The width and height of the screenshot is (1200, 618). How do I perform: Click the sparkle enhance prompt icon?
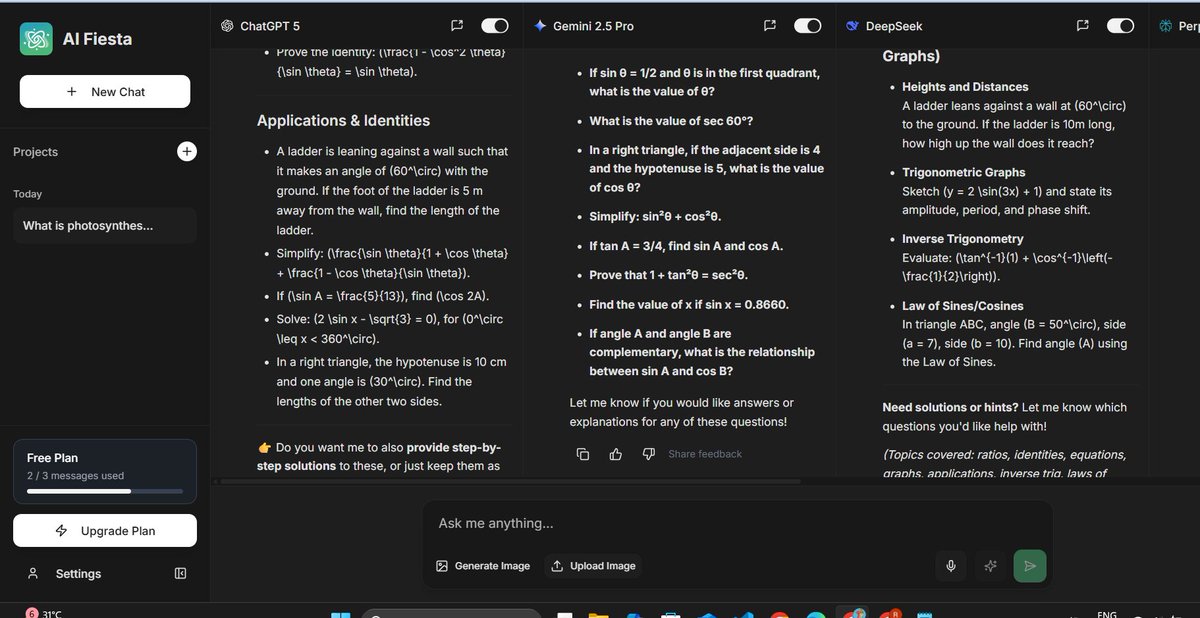(991, 566)
